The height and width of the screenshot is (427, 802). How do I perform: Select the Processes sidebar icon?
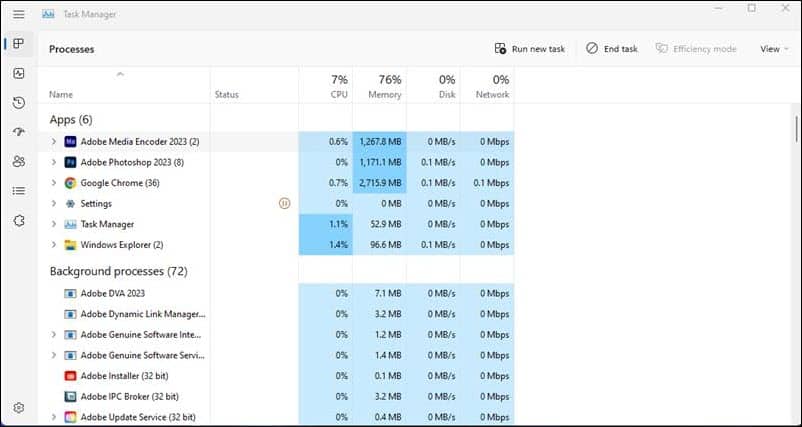[19, 43]
